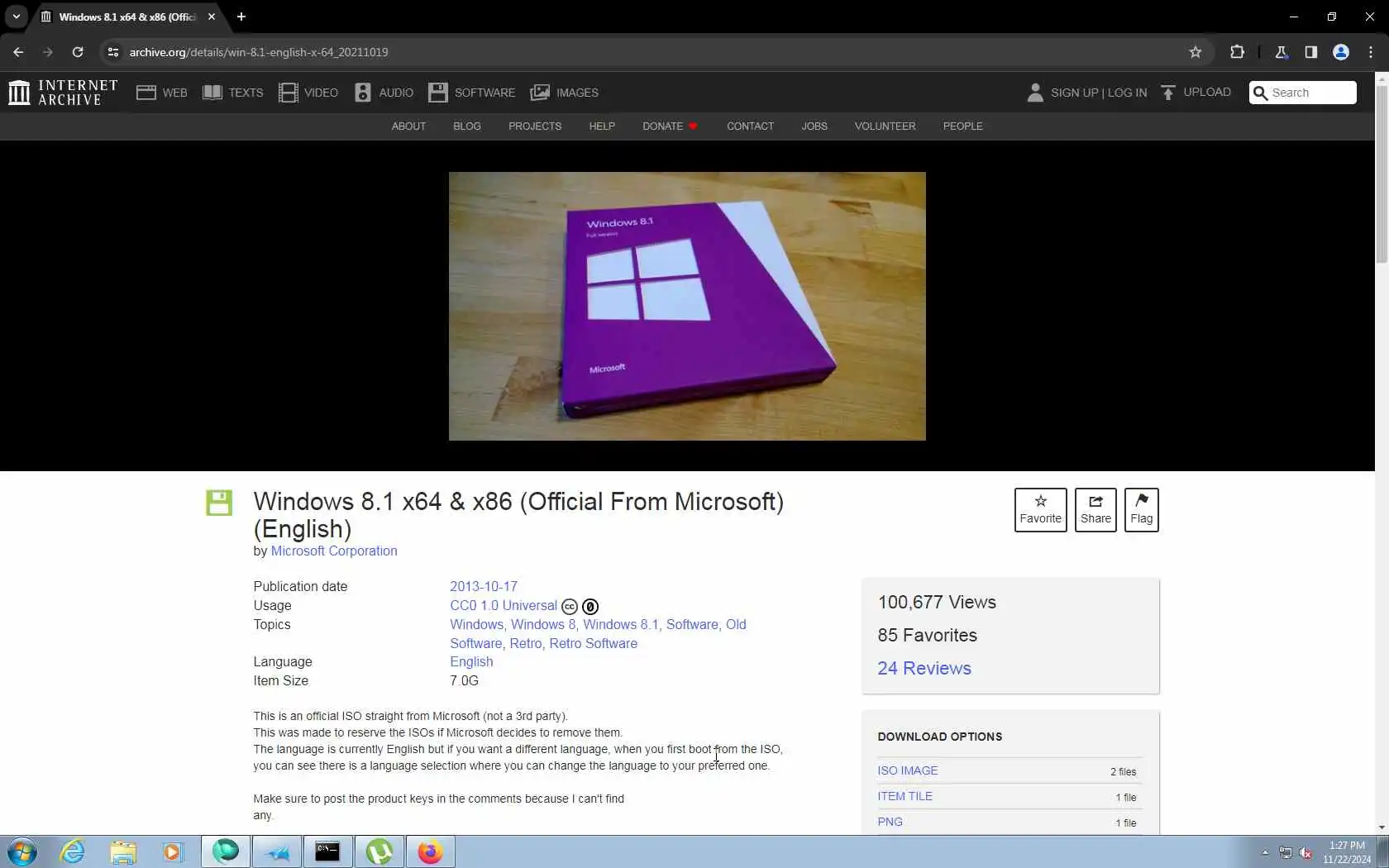View site information icon in address bar
The image size is (1389, 868).
[x=113, y=52]
